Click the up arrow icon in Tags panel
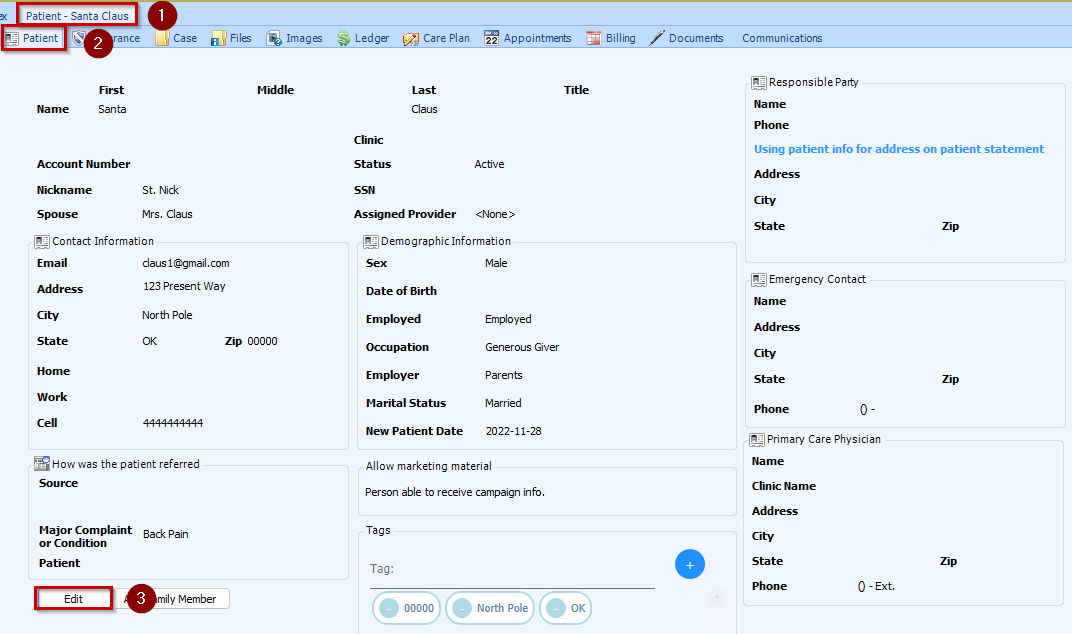Image resolution: width=1072 pixels, height=634 pixels. [x=716, y=598]
